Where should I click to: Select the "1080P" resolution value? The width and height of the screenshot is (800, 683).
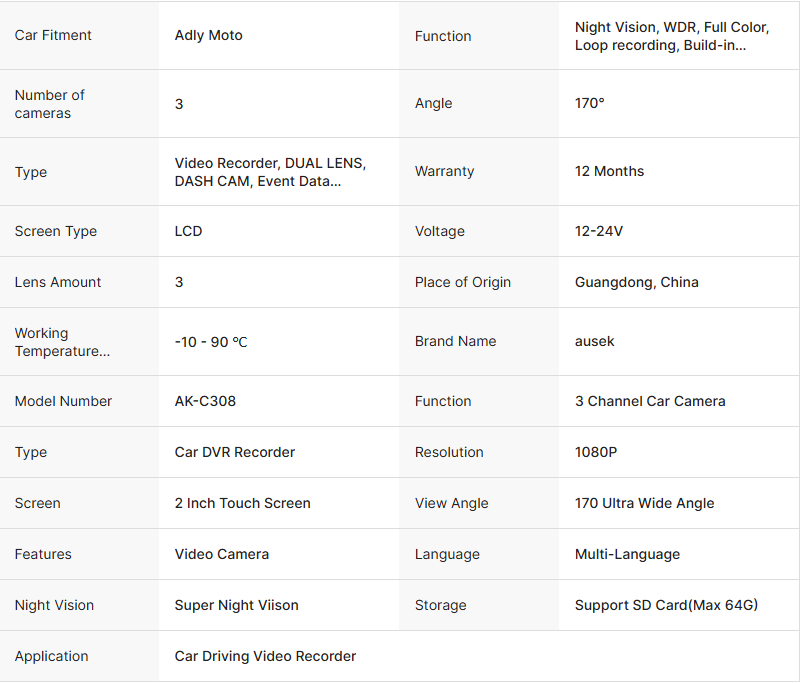(596, 452)
